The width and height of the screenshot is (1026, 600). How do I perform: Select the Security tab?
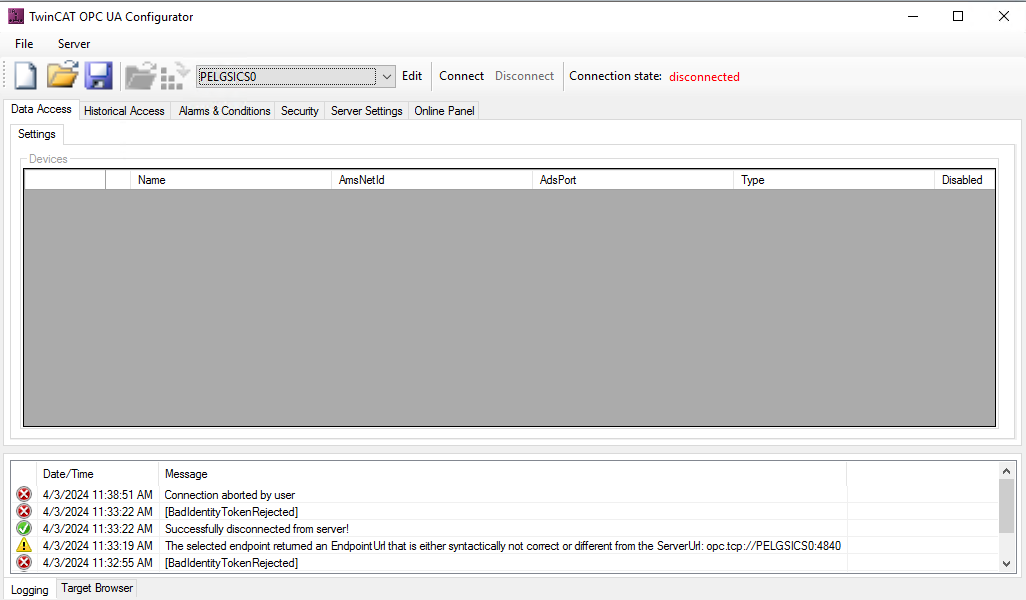coord(299,111)
